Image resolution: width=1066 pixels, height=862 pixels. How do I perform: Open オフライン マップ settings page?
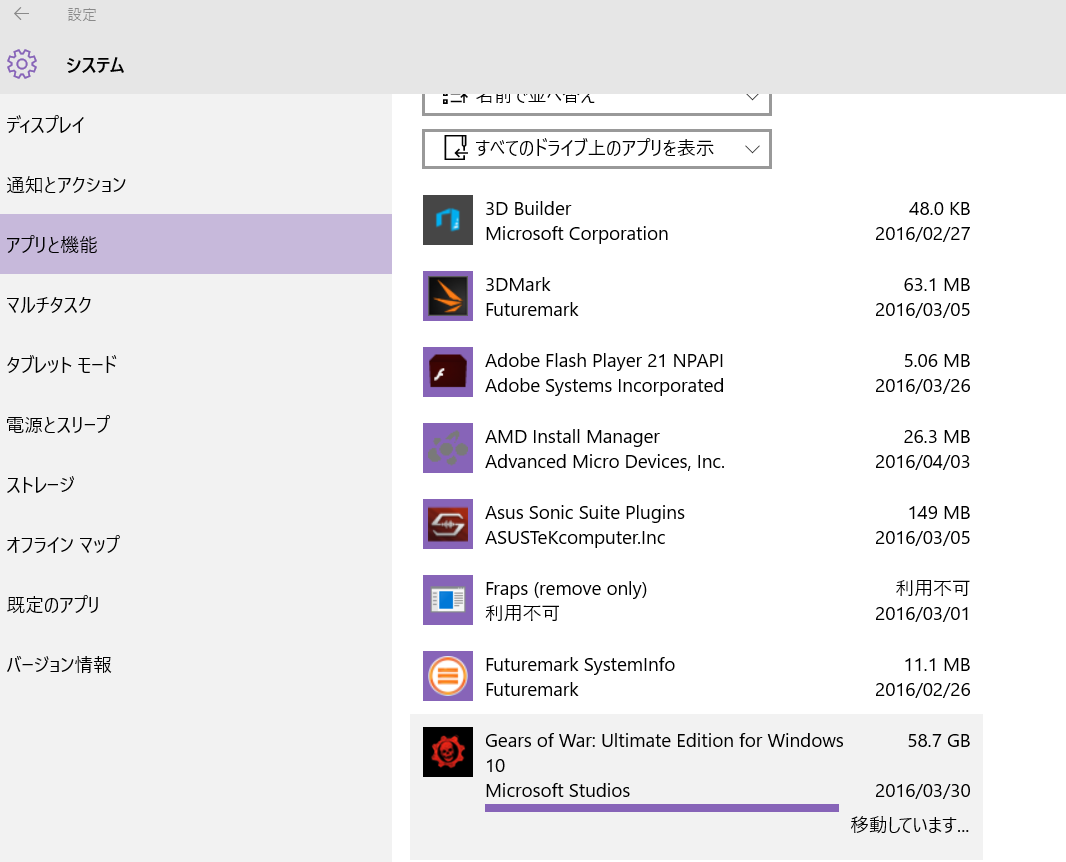196,545
